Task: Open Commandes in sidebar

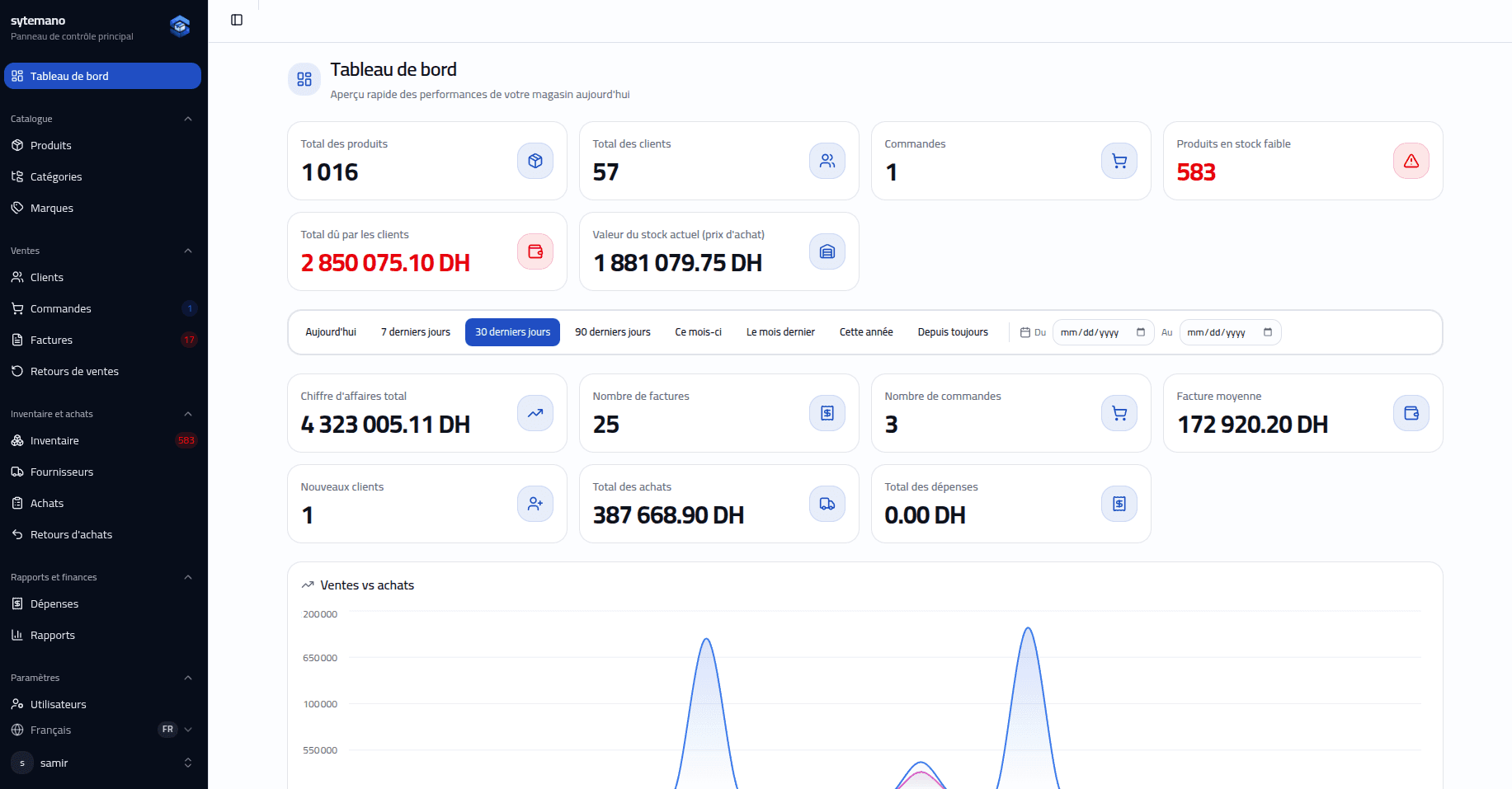Action: [102, 308]
